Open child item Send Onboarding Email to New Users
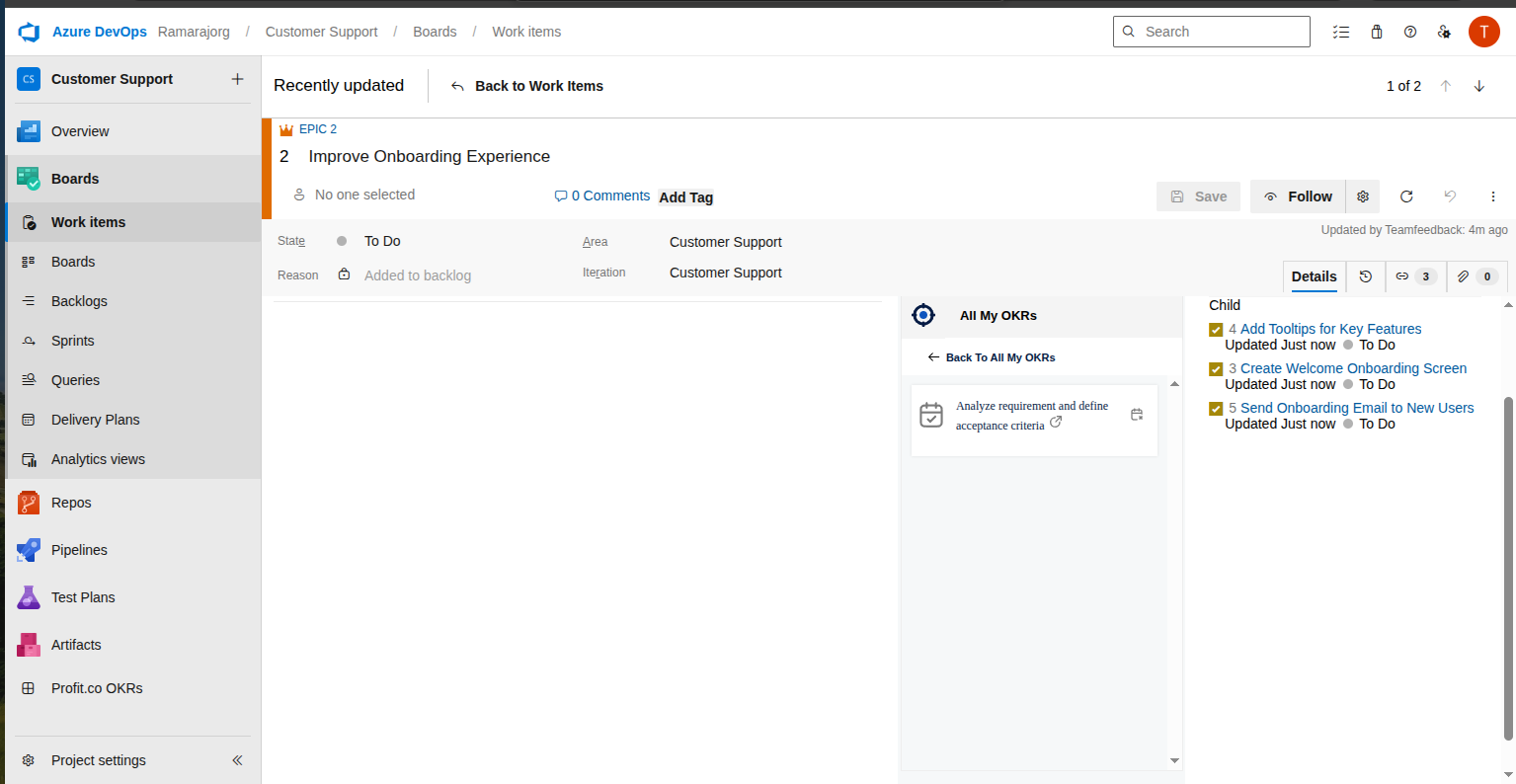1516x784 pixels. coord(1357,408)
